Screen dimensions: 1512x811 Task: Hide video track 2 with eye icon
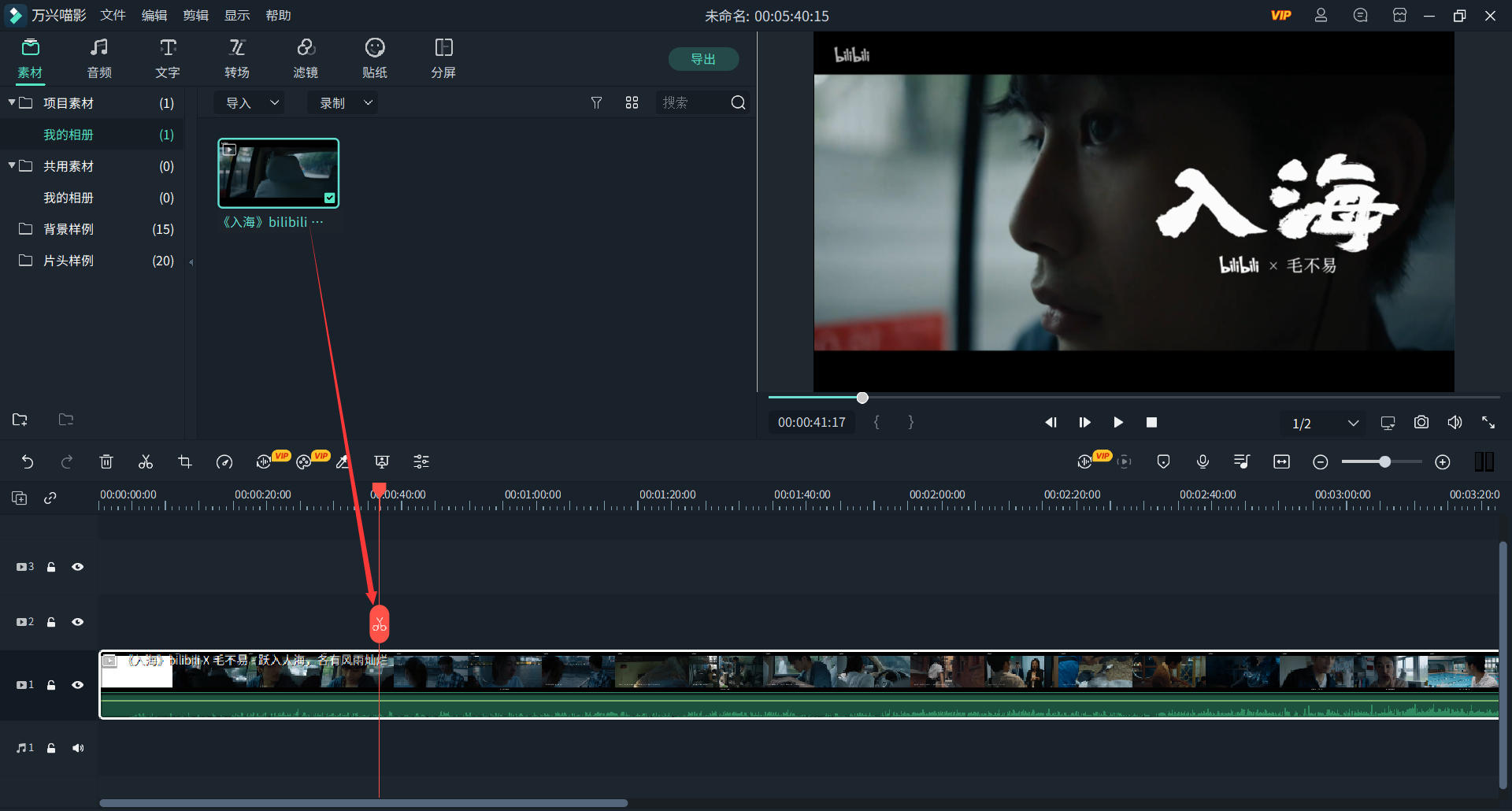pyautogui.click(x=78, y=622)
